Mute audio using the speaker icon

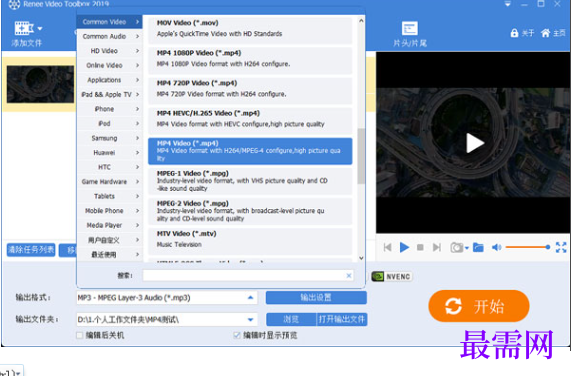coord(496,248)
